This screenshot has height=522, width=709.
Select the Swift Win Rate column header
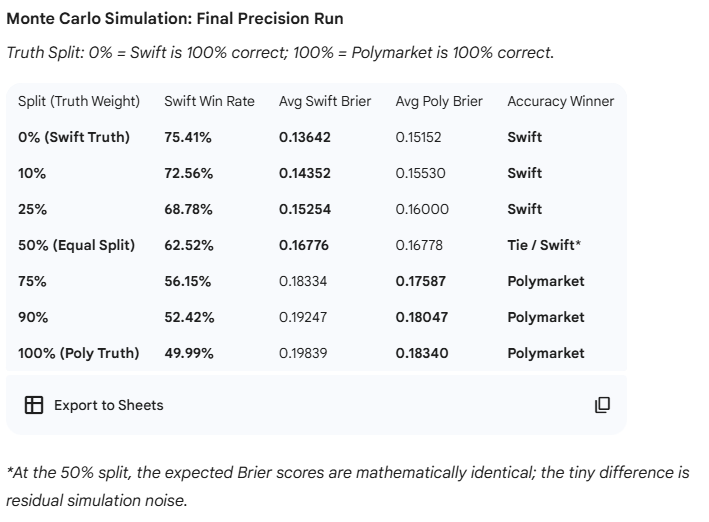coord(209,101)
